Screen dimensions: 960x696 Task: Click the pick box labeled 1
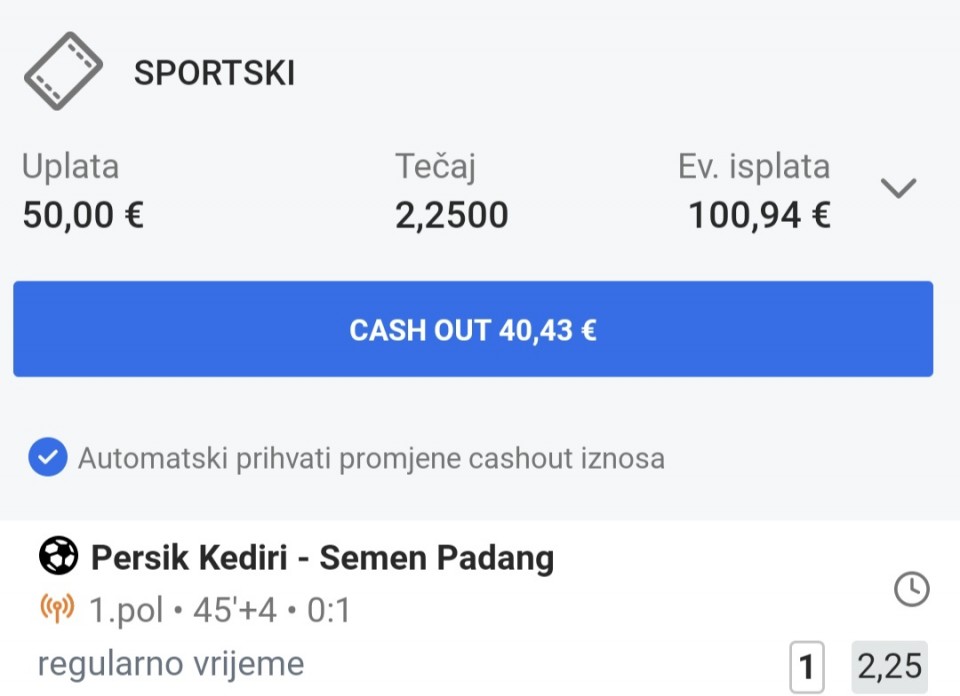click(x=806, y=667)
